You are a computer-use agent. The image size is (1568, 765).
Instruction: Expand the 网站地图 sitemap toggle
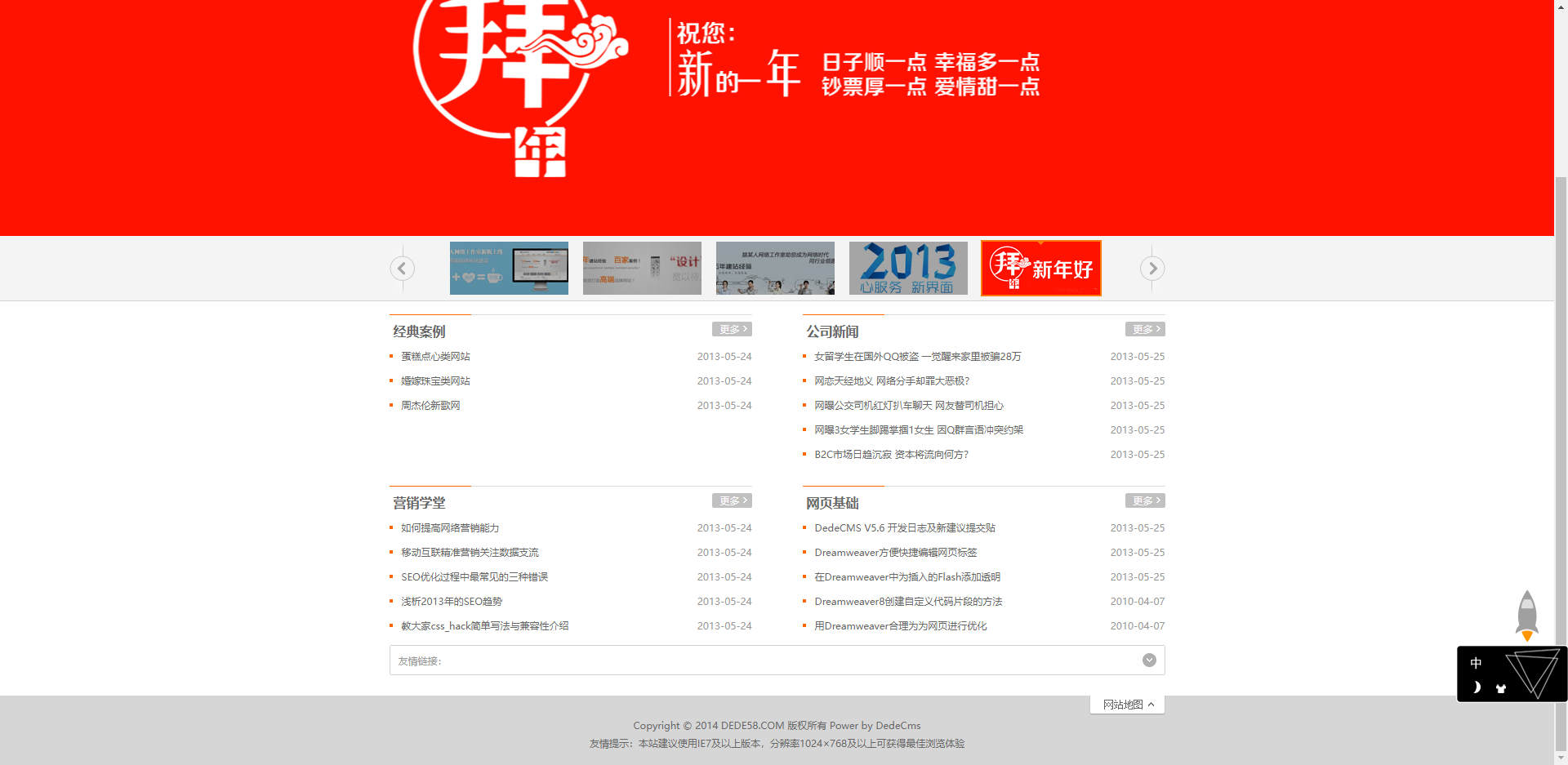pos(1128,705)
